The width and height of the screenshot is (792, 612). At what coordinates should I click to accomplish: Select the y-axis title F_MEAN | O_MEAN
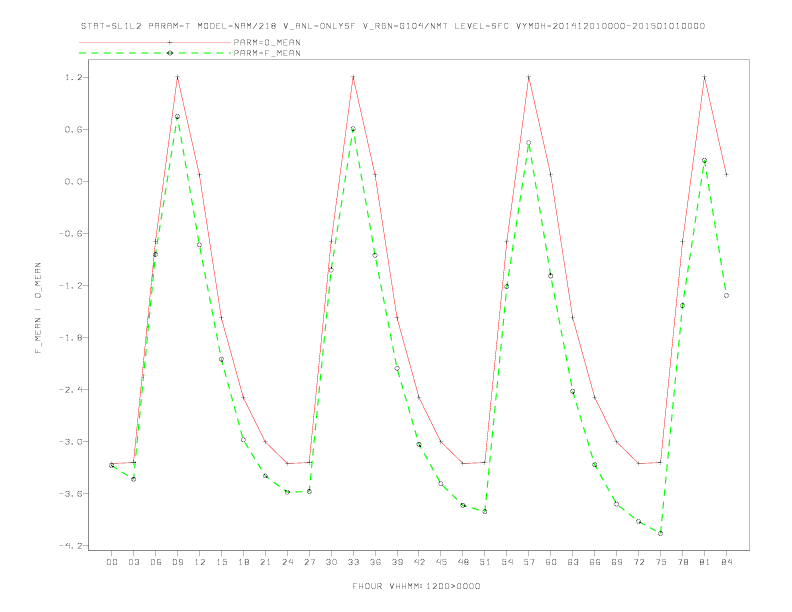pos(38,308)
